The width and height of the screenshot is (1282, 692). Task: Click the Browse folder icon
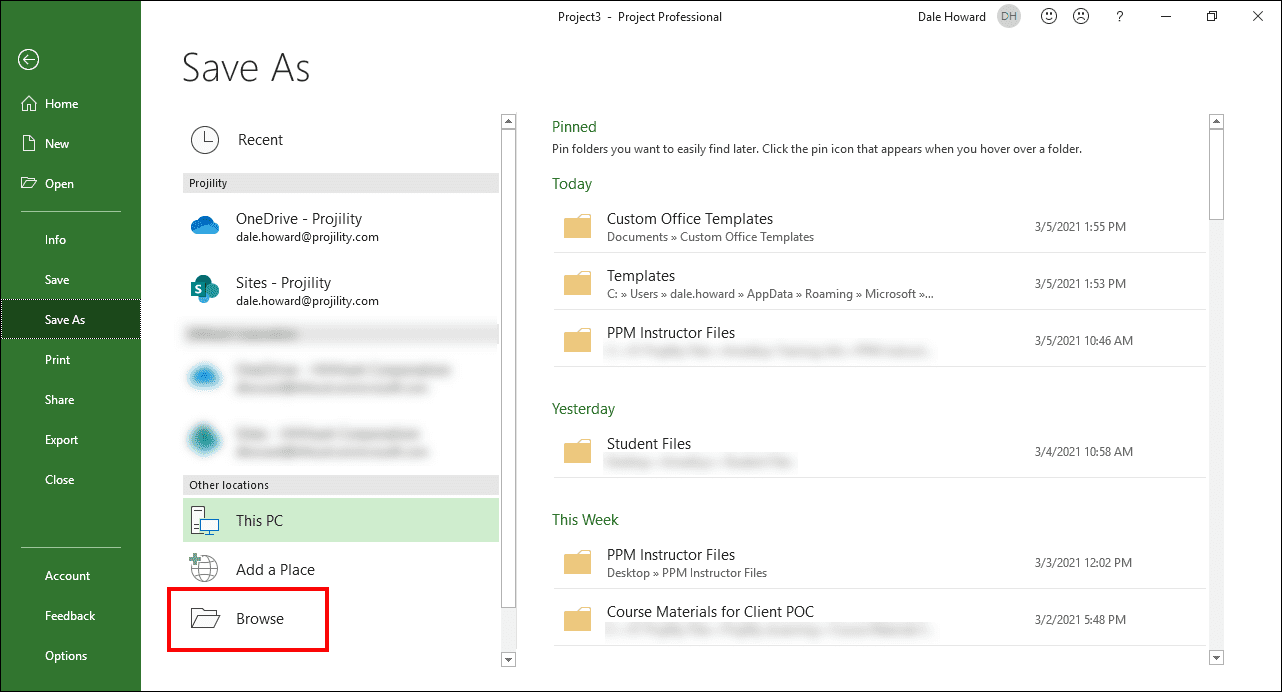pos(205,619)
